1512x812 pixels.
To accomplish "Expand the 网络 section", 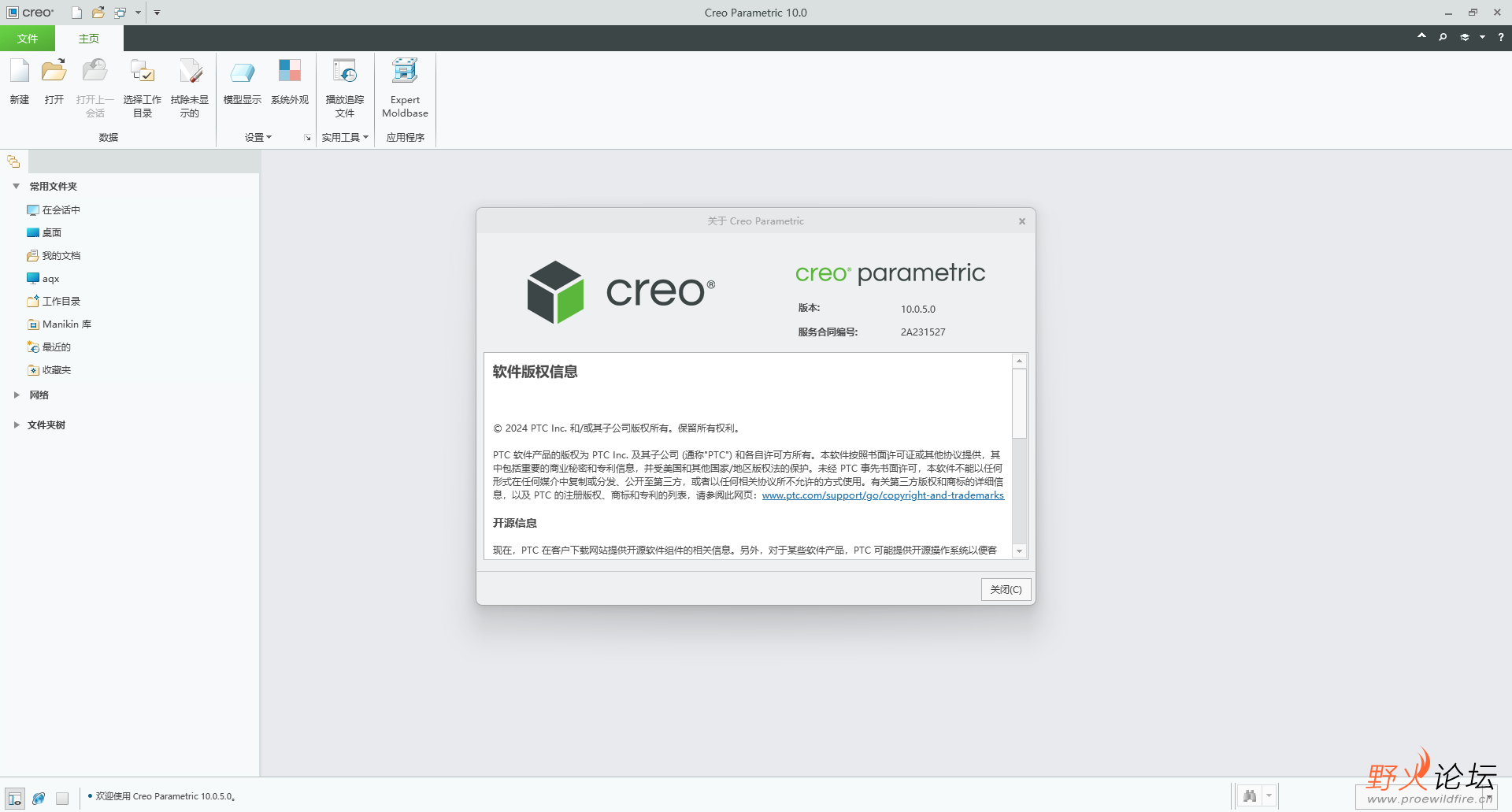I will tap(16, 395).
